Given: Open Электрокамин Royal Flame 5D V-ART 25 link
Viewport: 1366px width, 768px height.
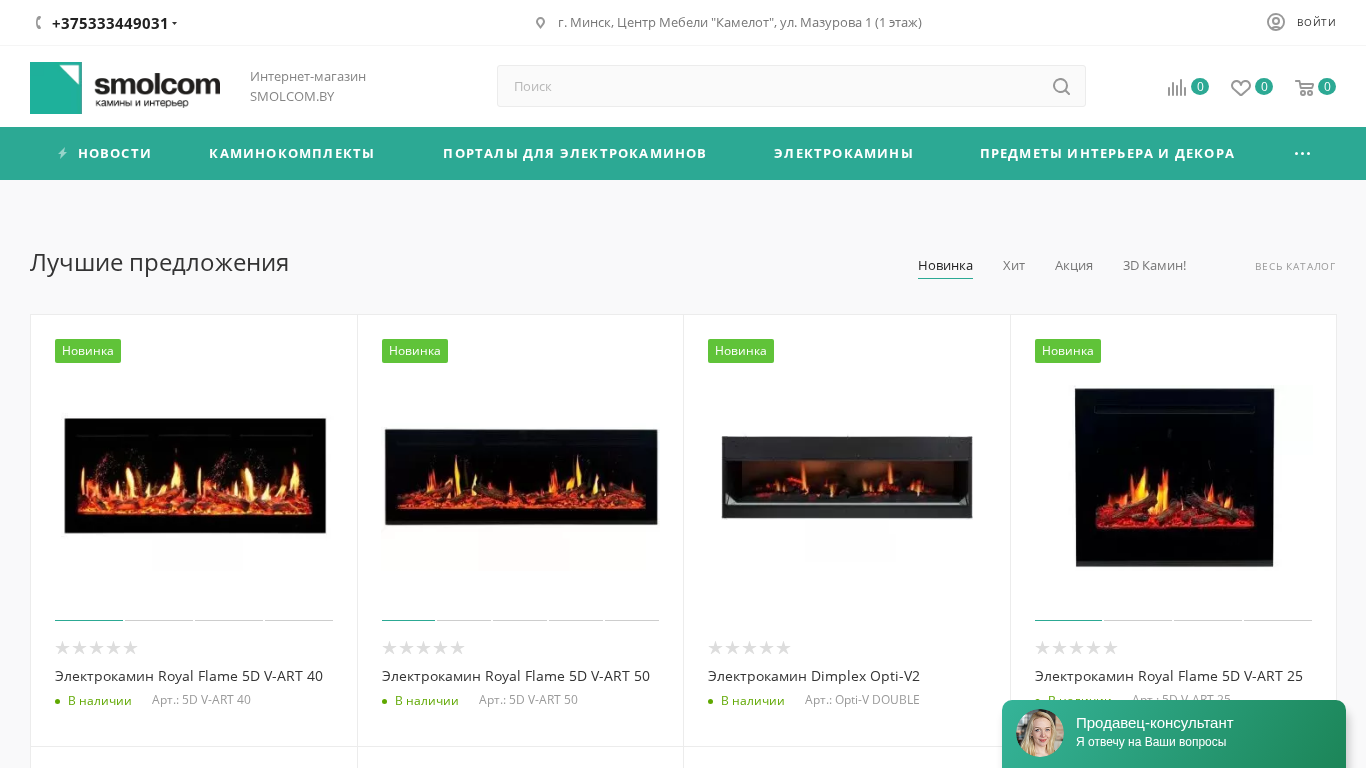Looking at the screenshot, I should [x=1169, y=676].
